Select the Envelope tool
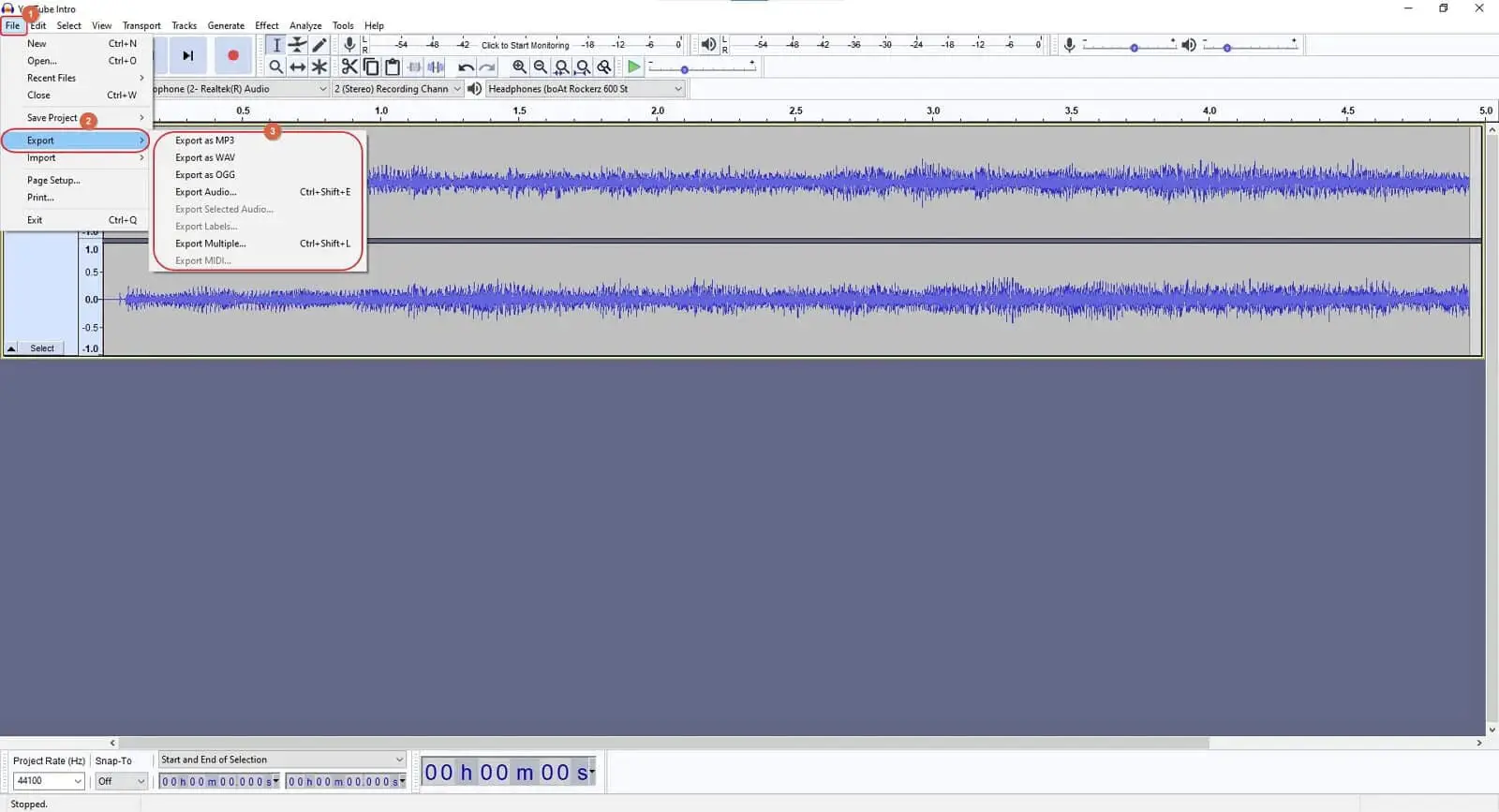 click(298, 45)
